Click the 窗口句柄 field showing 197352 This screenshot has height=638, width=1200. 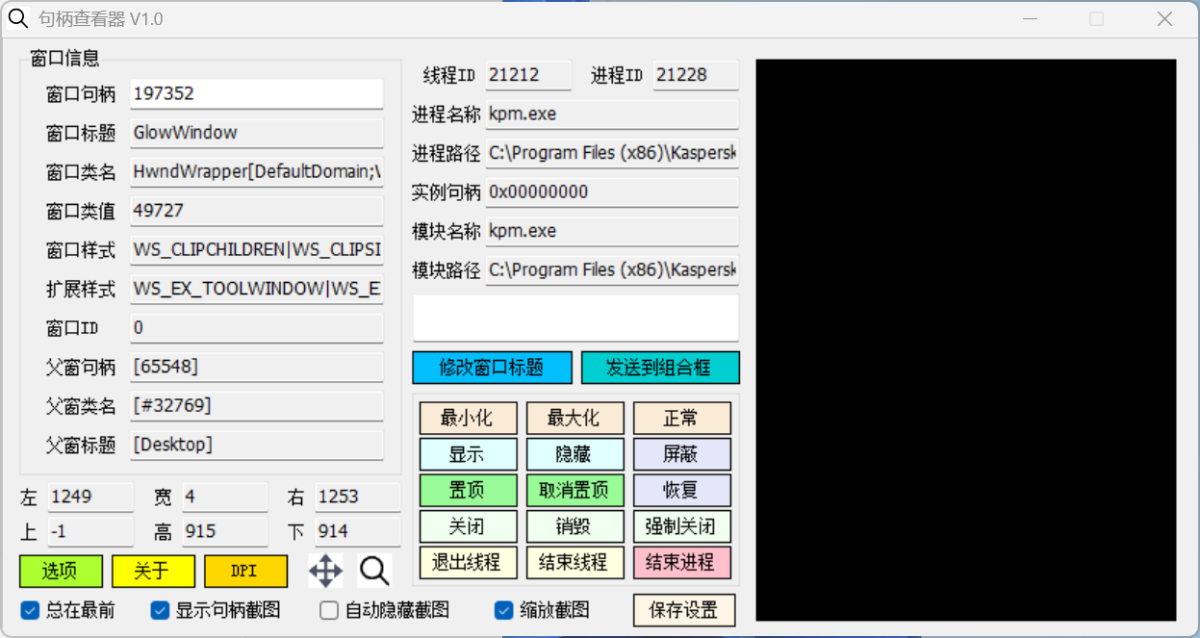point(257,94)
